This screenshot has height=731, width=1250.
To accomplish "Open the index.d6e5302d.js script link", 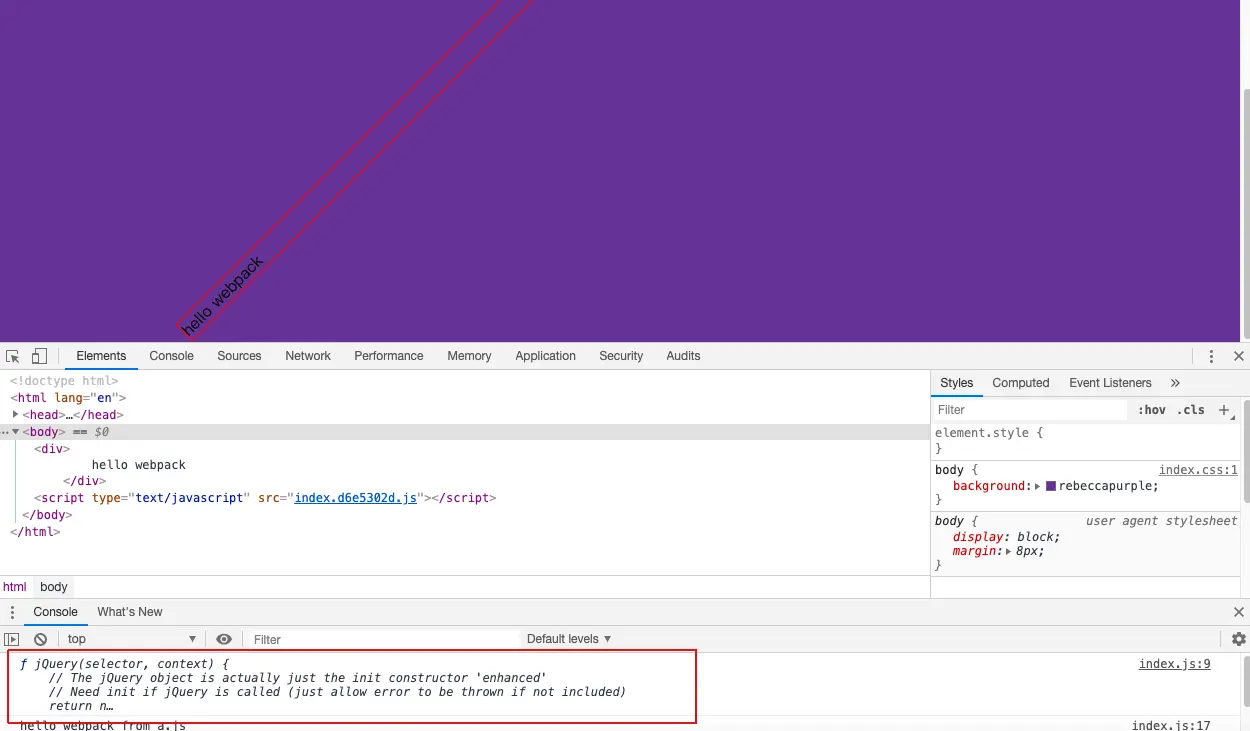I will point(356,498).
